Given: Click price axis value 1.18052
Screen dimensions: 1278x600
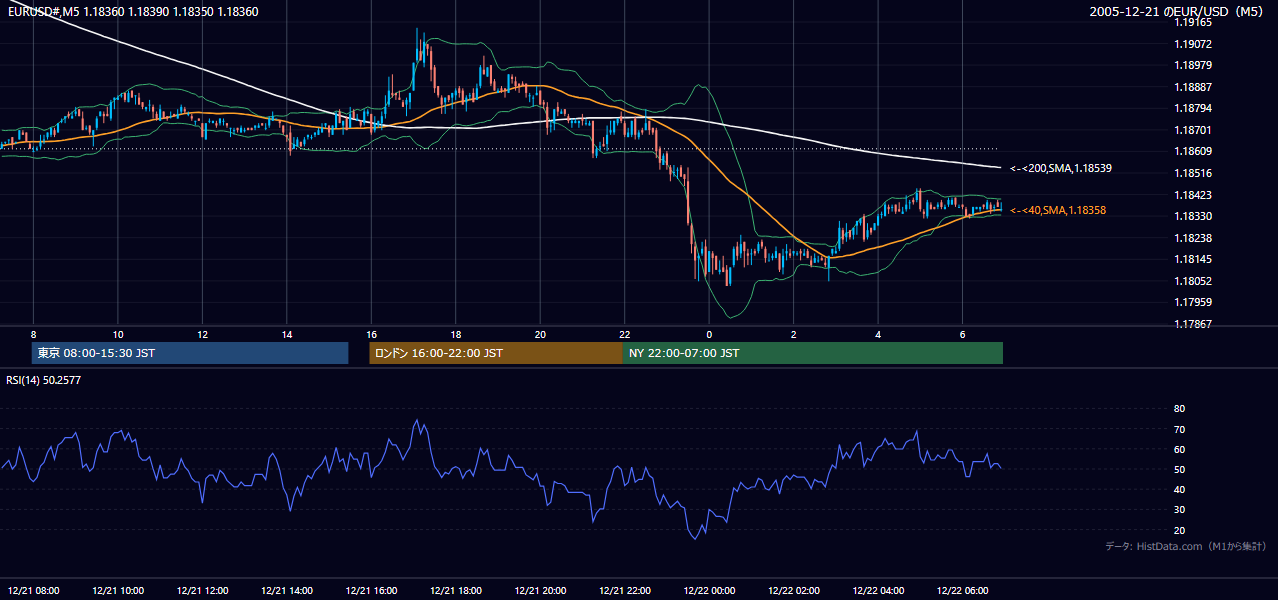Looking at the screenshot, I should [x=1194, y=281].
